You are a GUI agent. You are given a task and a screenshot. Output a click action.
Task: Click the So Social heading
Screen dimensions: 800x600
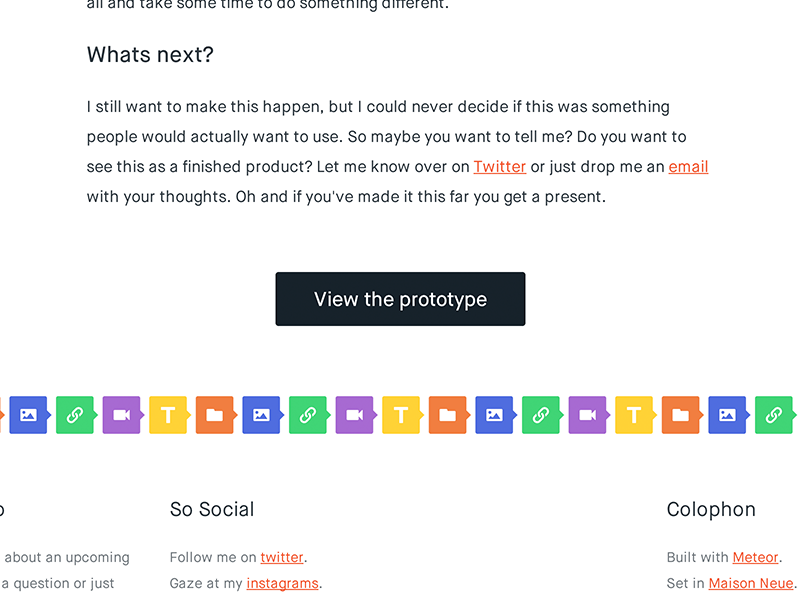point(212,509)
